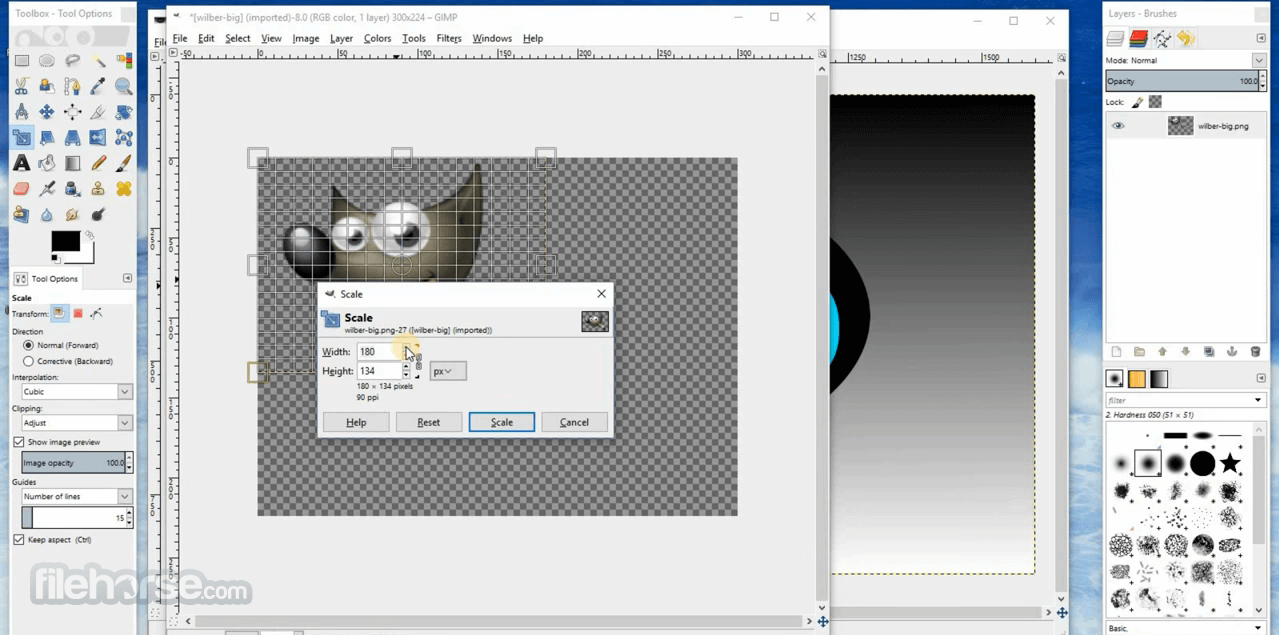This screenshot has width=1279, height=635.
Task: Select the Bucket Fill tool
Action: 47,163
